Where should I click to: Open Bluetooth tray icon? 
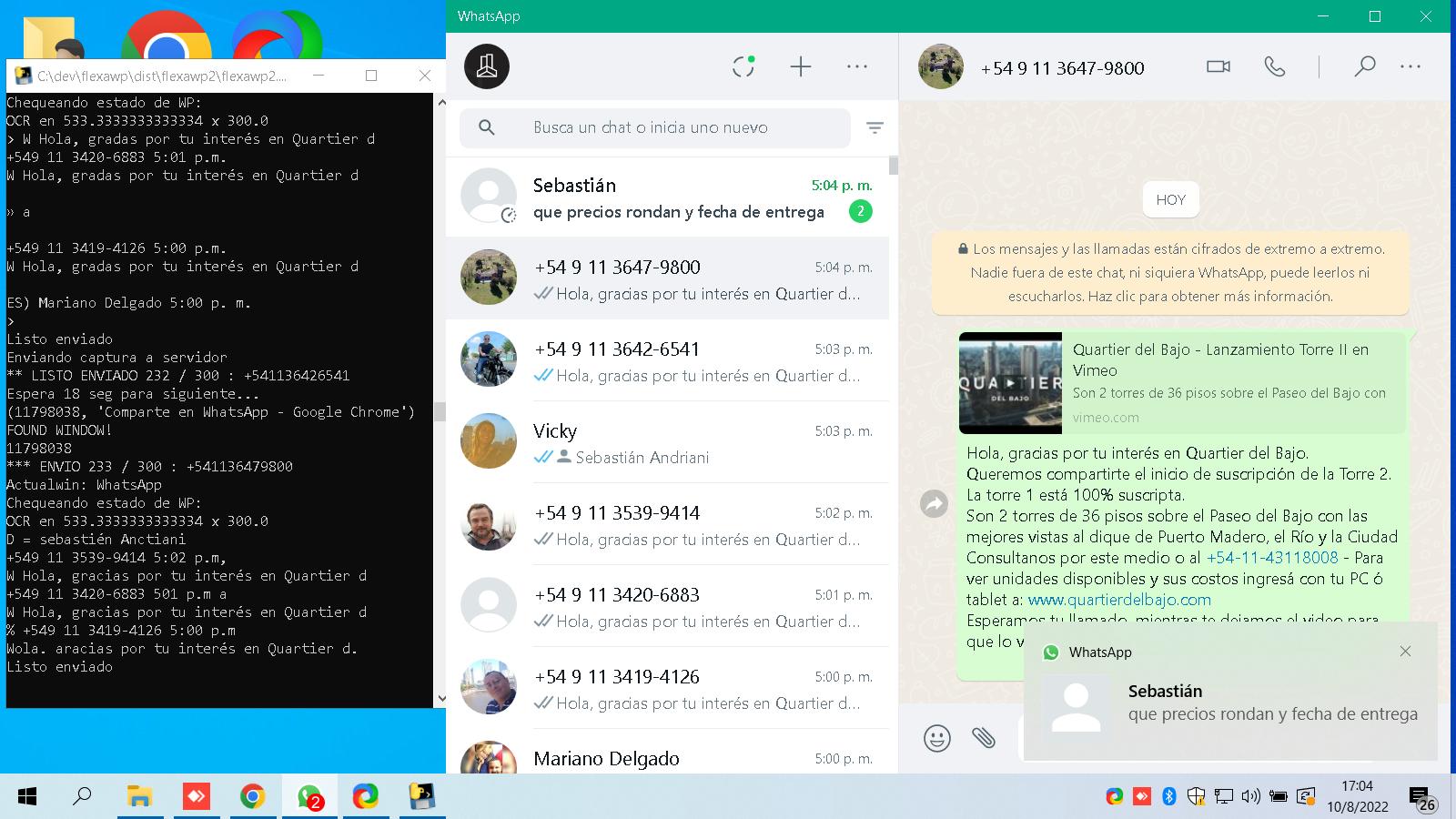1169,797
